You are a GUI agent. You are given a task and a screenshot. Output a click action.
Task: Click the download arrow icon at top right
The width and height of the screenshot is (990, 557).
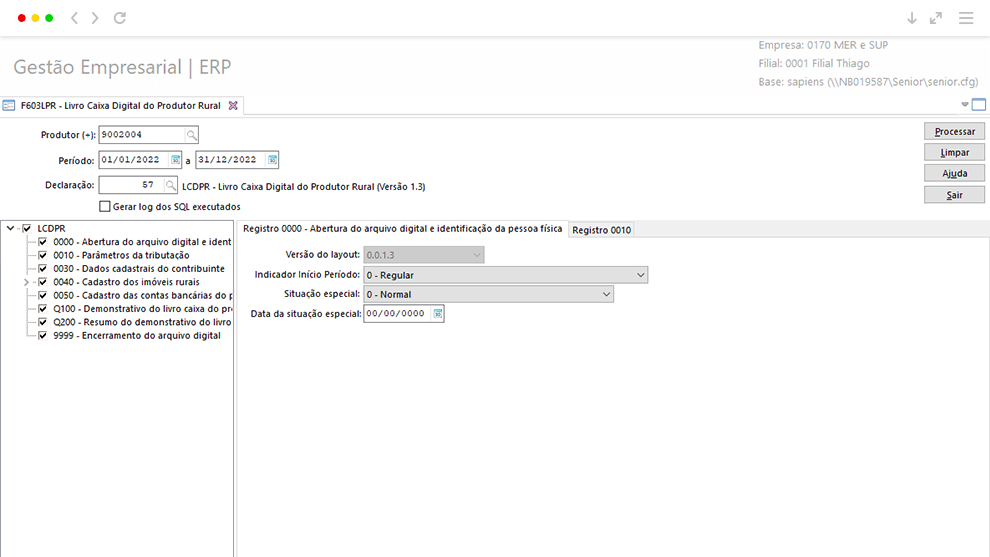pyautogui.click(x=912, y=18)
